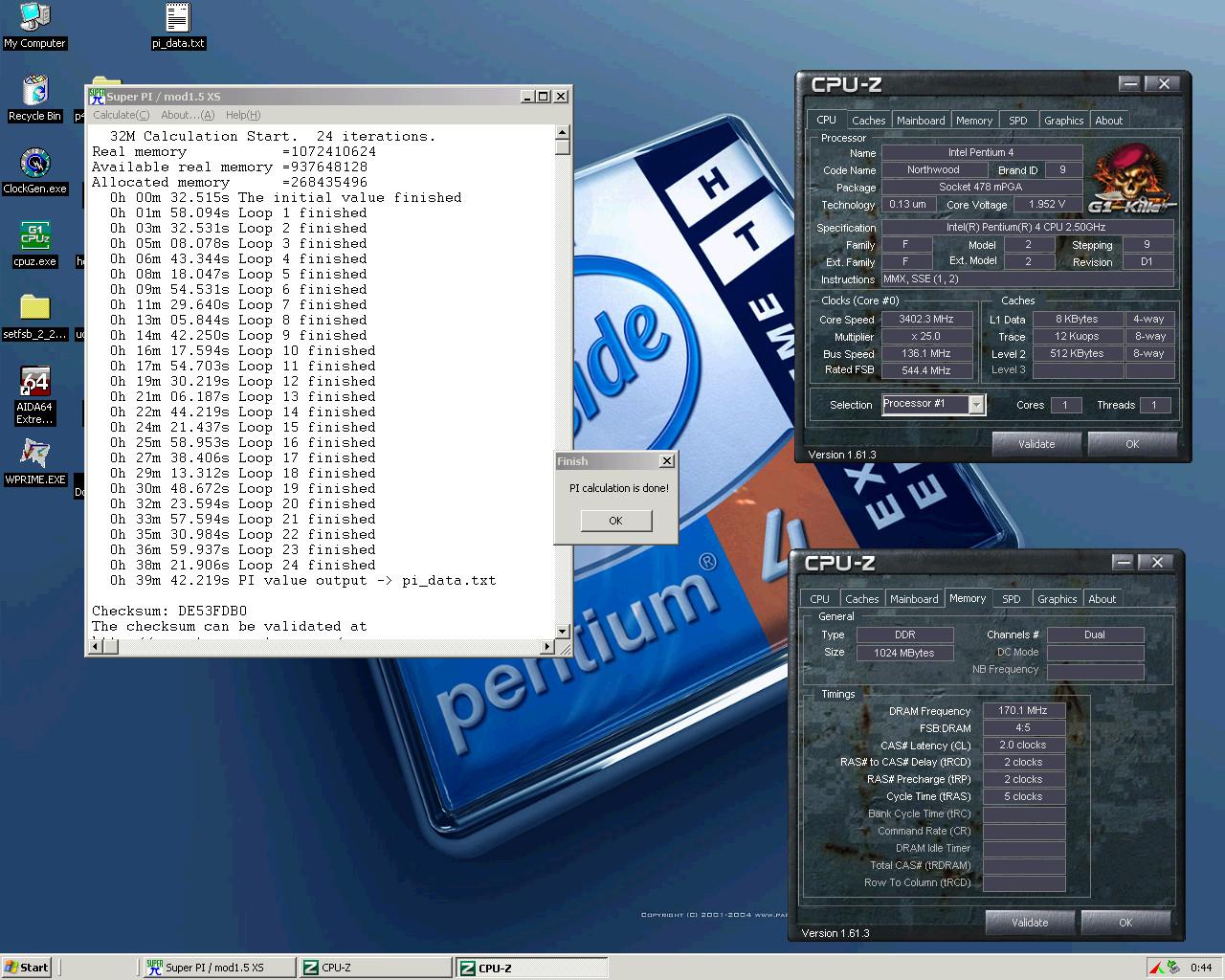Screen dimensions: 1225x980
Task: Maximize the Super PI window
Action: pyautogui.click(x=544, y=96)
